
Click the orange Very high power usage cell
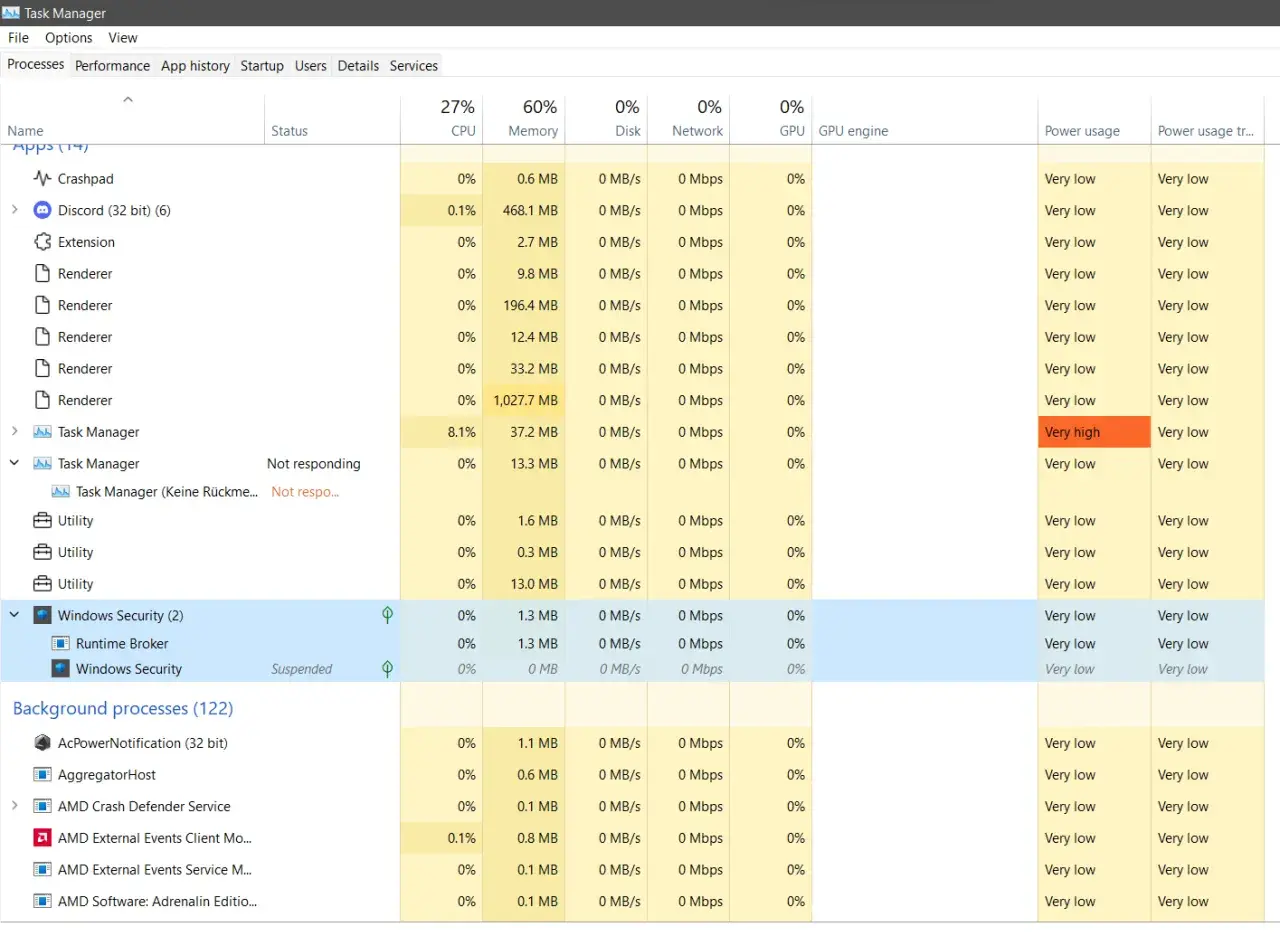(x=1094, y=432)
